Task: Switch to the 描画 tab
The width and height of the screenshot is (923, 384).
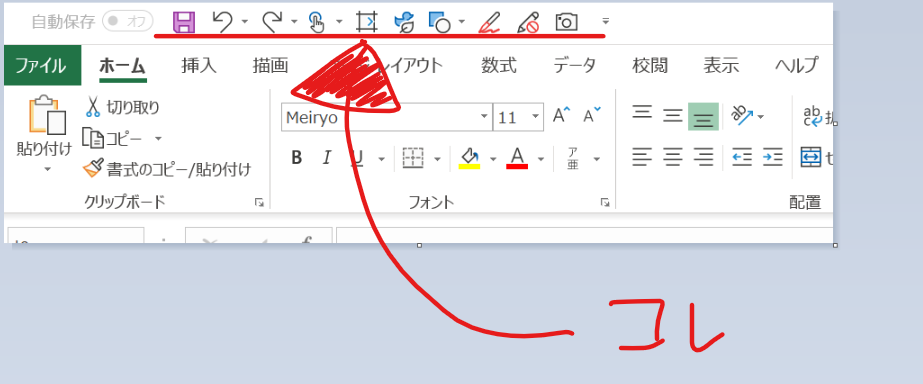Action: [x=270, y=65]
